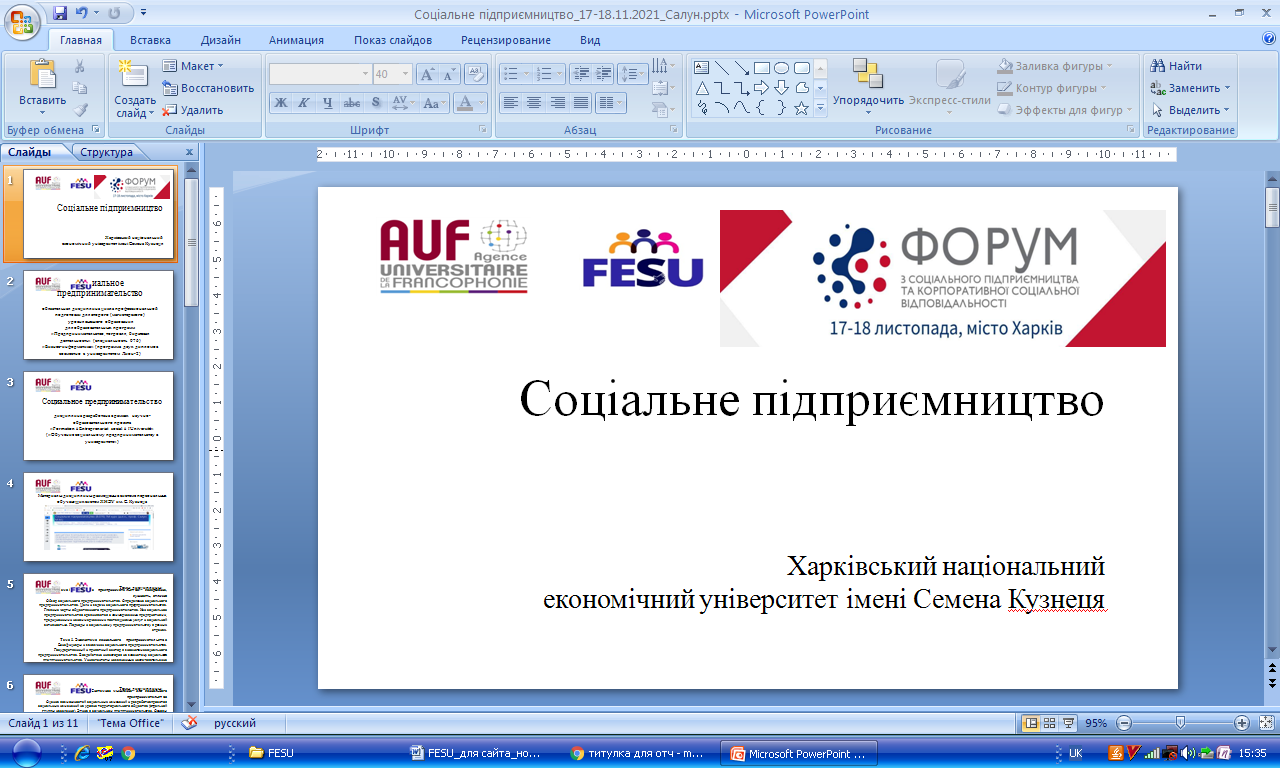This screenshot has height=768, width=1280.
Task: Open the Выделить select dropdown
Action: click(x=1190, y=110)
